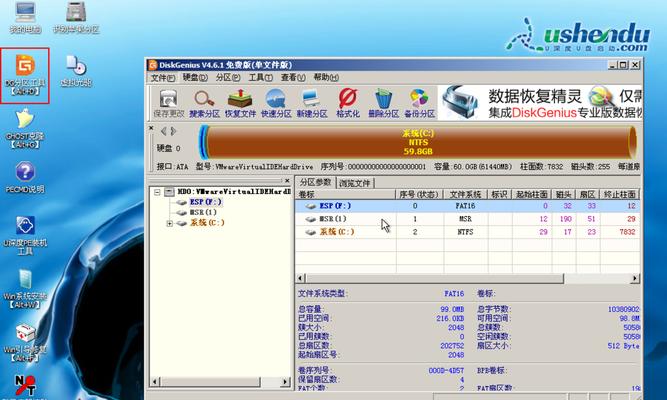This screenshot has height=400, width=667.
Task: Open the 查看(V) menu
Action: tap(293, 78)
